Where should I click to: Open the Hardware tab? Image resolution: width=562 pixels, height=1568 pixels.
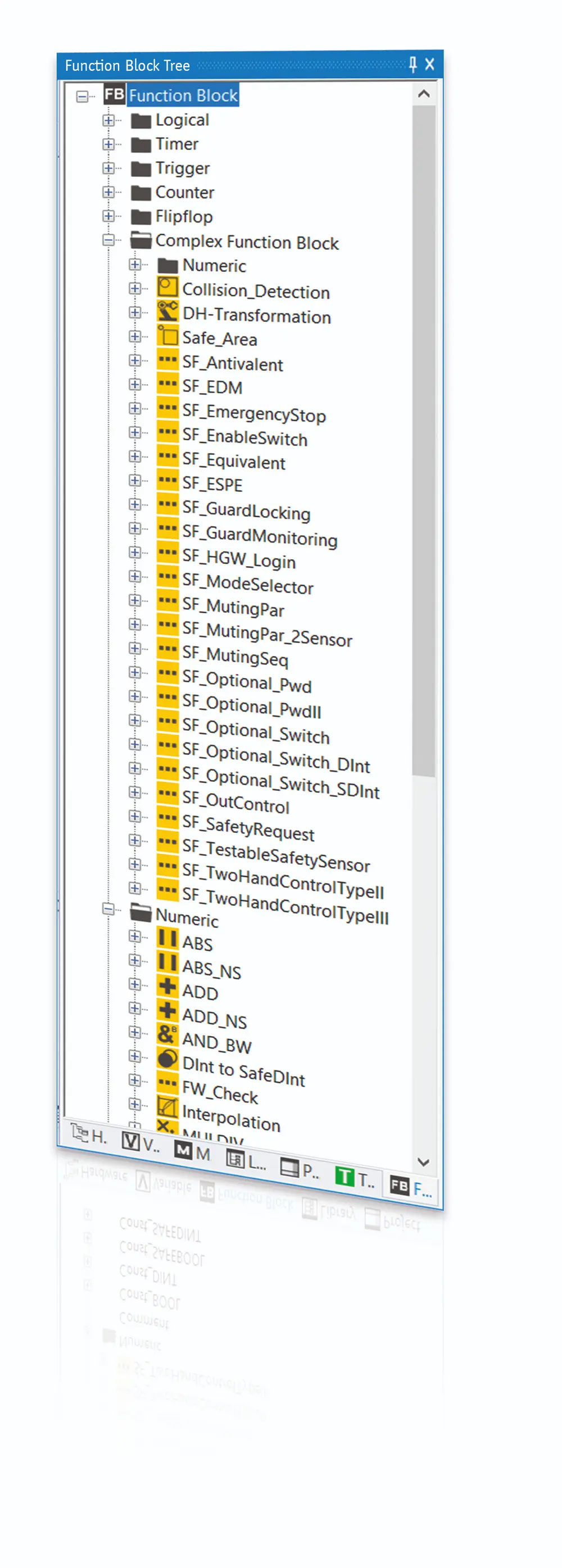89,1133
